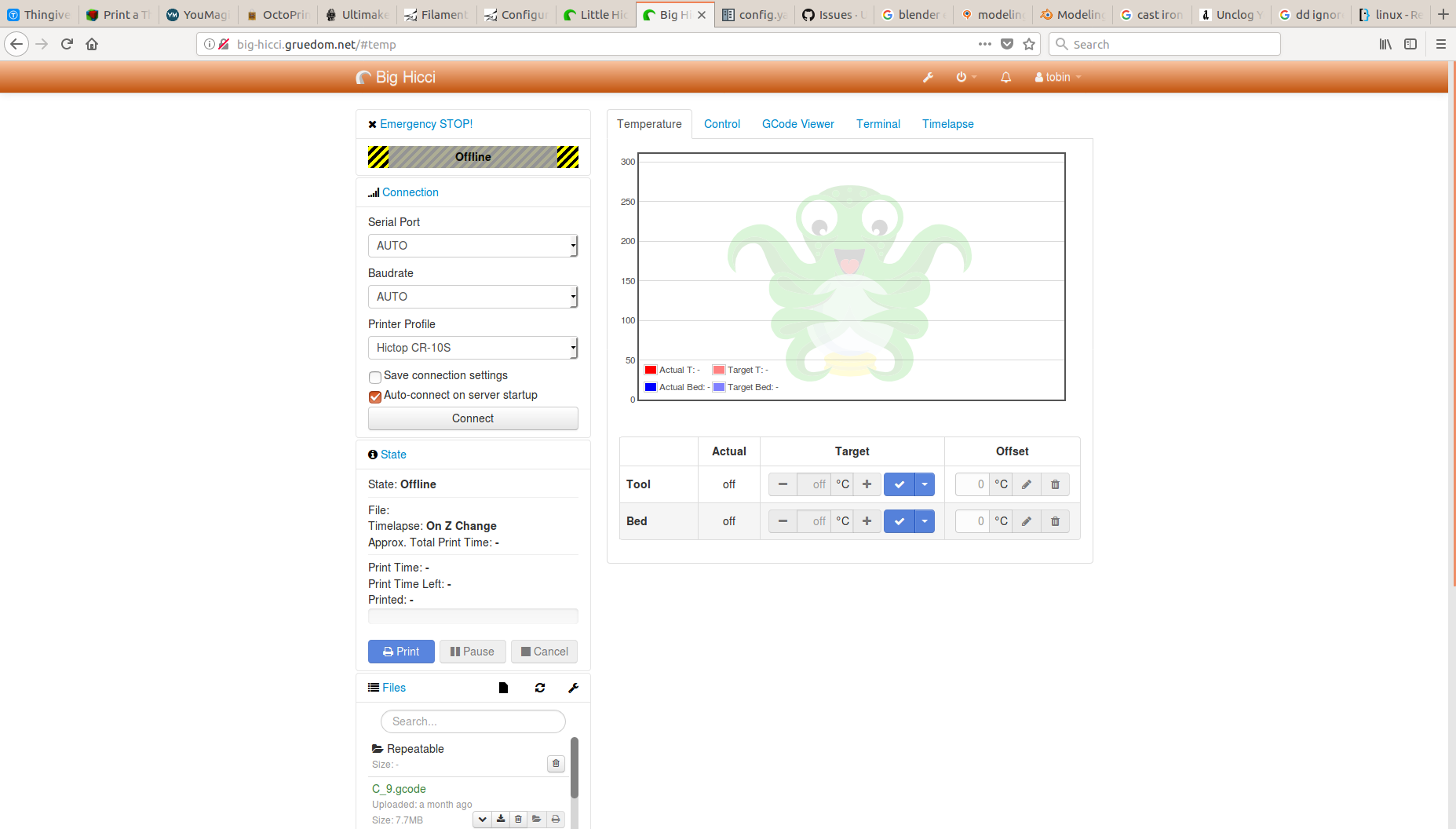Expand the Printer Profile dropdown

point(473,348)
